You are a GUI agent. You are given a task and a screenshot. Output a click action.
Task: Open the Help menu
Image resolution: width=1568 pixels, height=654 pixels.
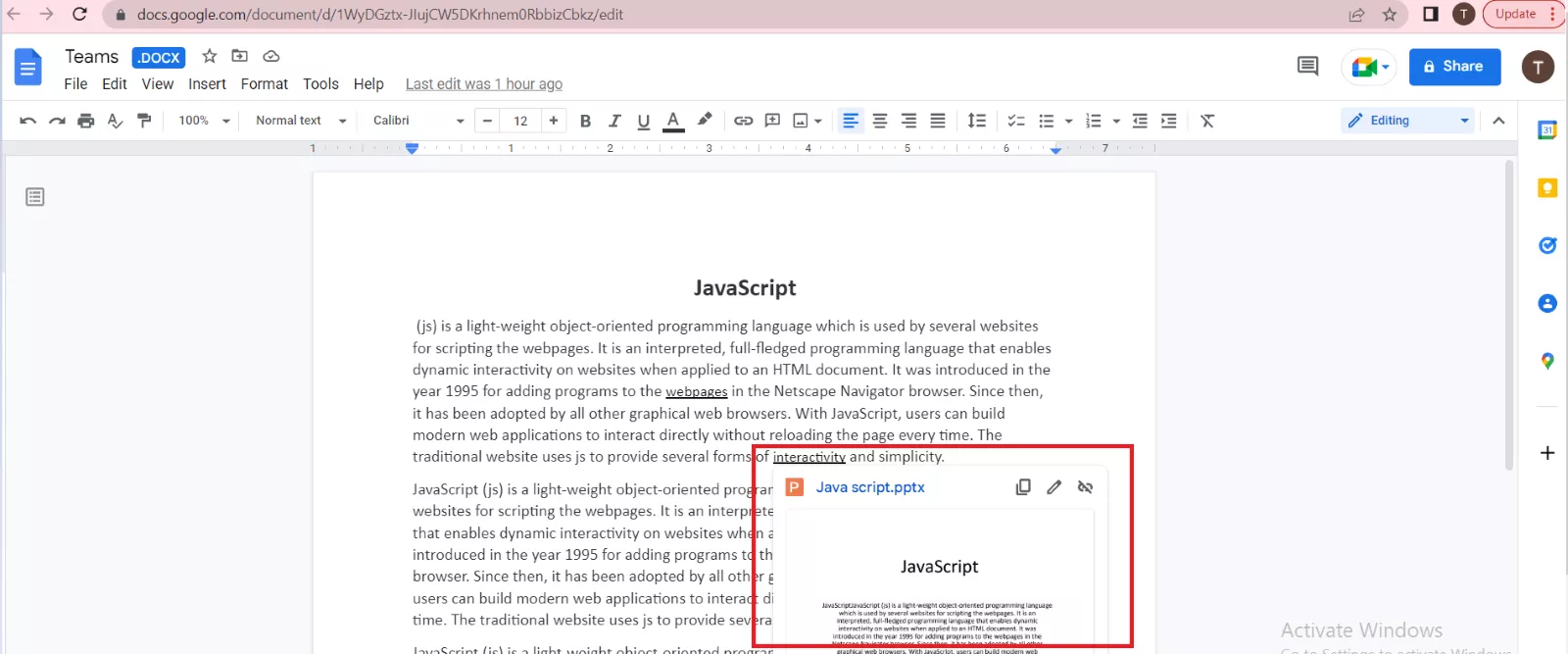click(x=368, y=84)
